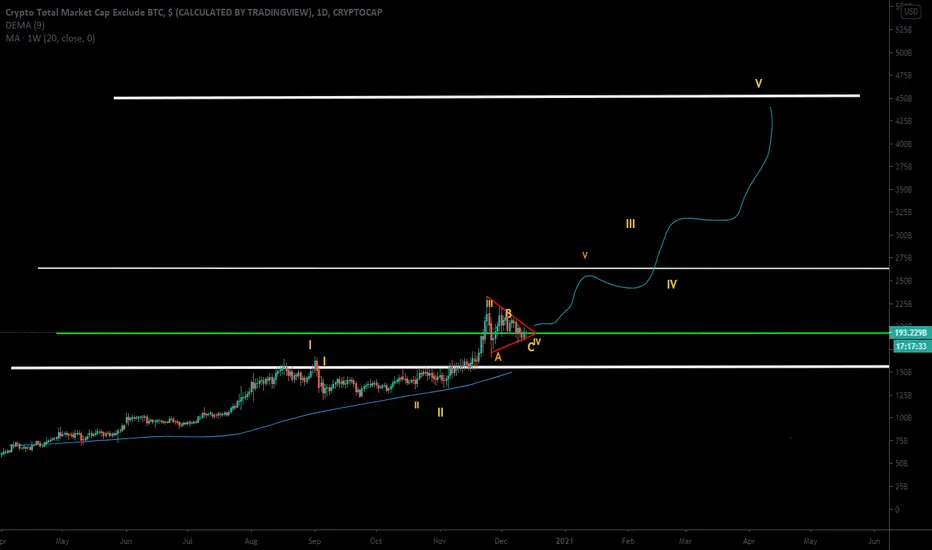
Task: Select the MA 1W (20, close, 0) legend
Action: [x=51, y=39]
